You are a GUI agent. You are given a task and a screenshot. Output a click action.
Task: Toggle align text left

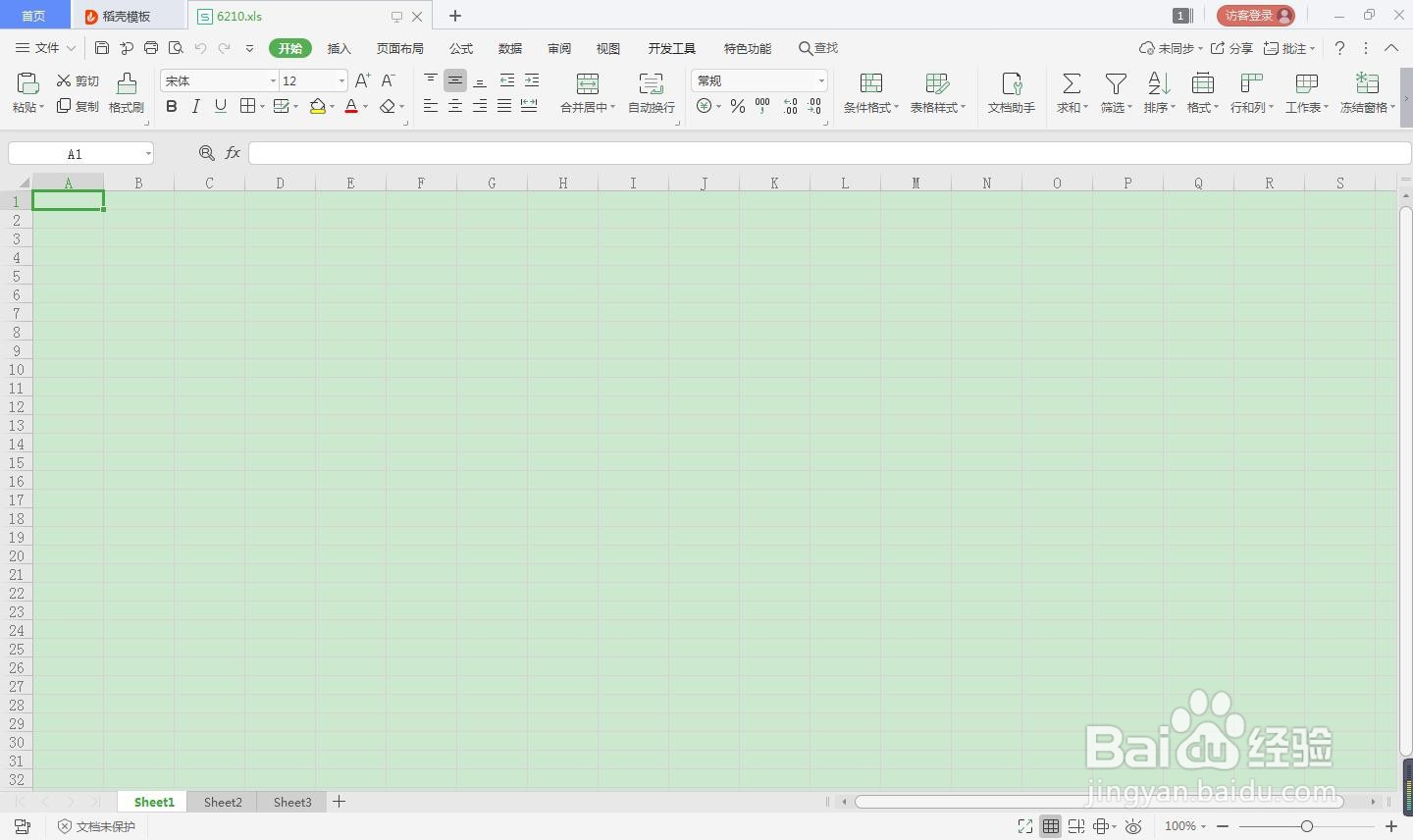431,106
